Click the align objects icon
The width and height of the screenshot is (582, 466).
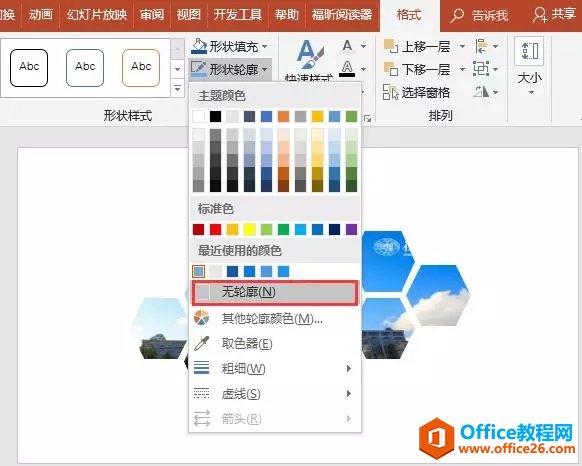click(x=482, y=46)
